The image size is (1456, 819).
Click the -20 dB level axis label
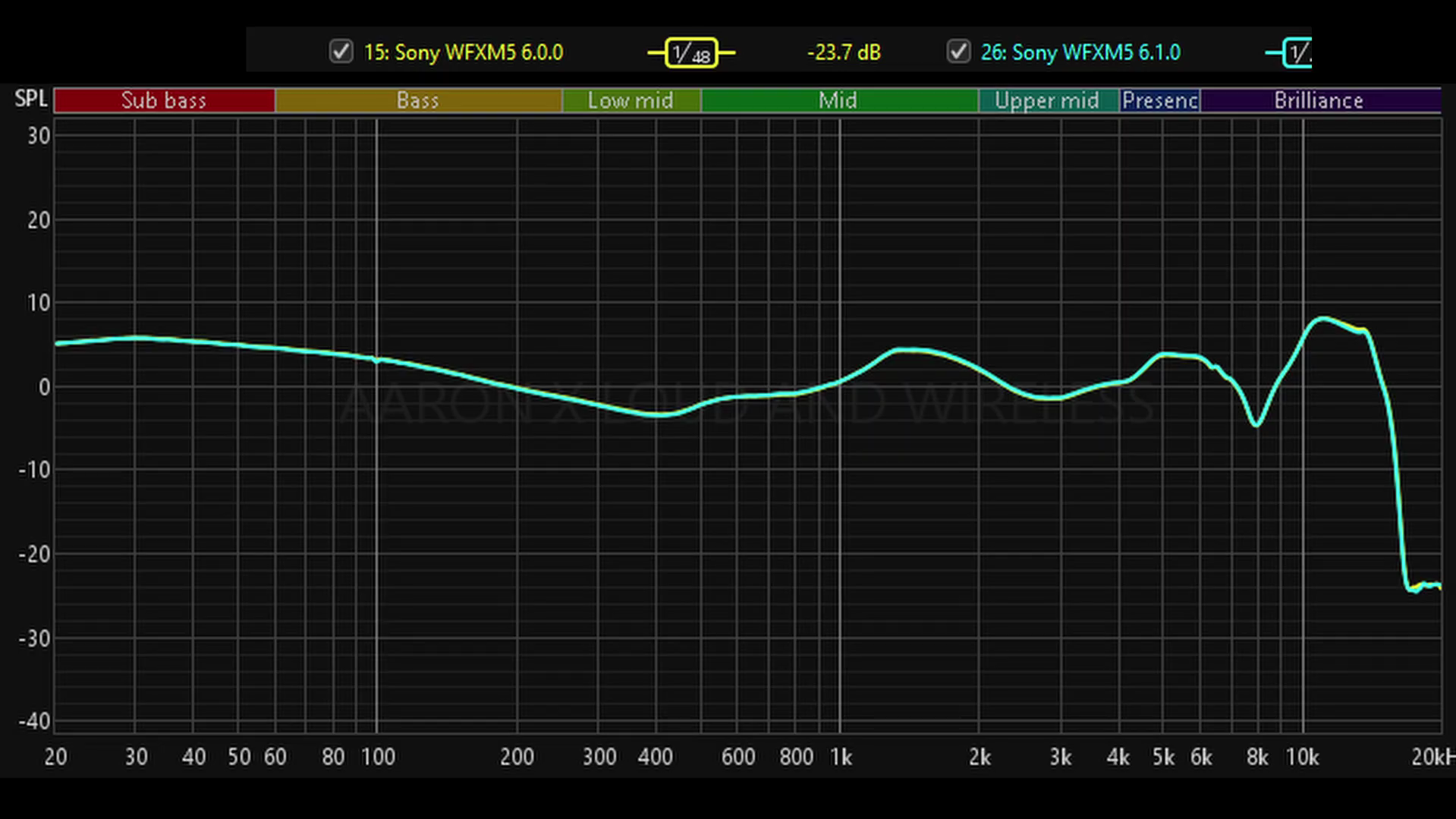coord(35,554)
